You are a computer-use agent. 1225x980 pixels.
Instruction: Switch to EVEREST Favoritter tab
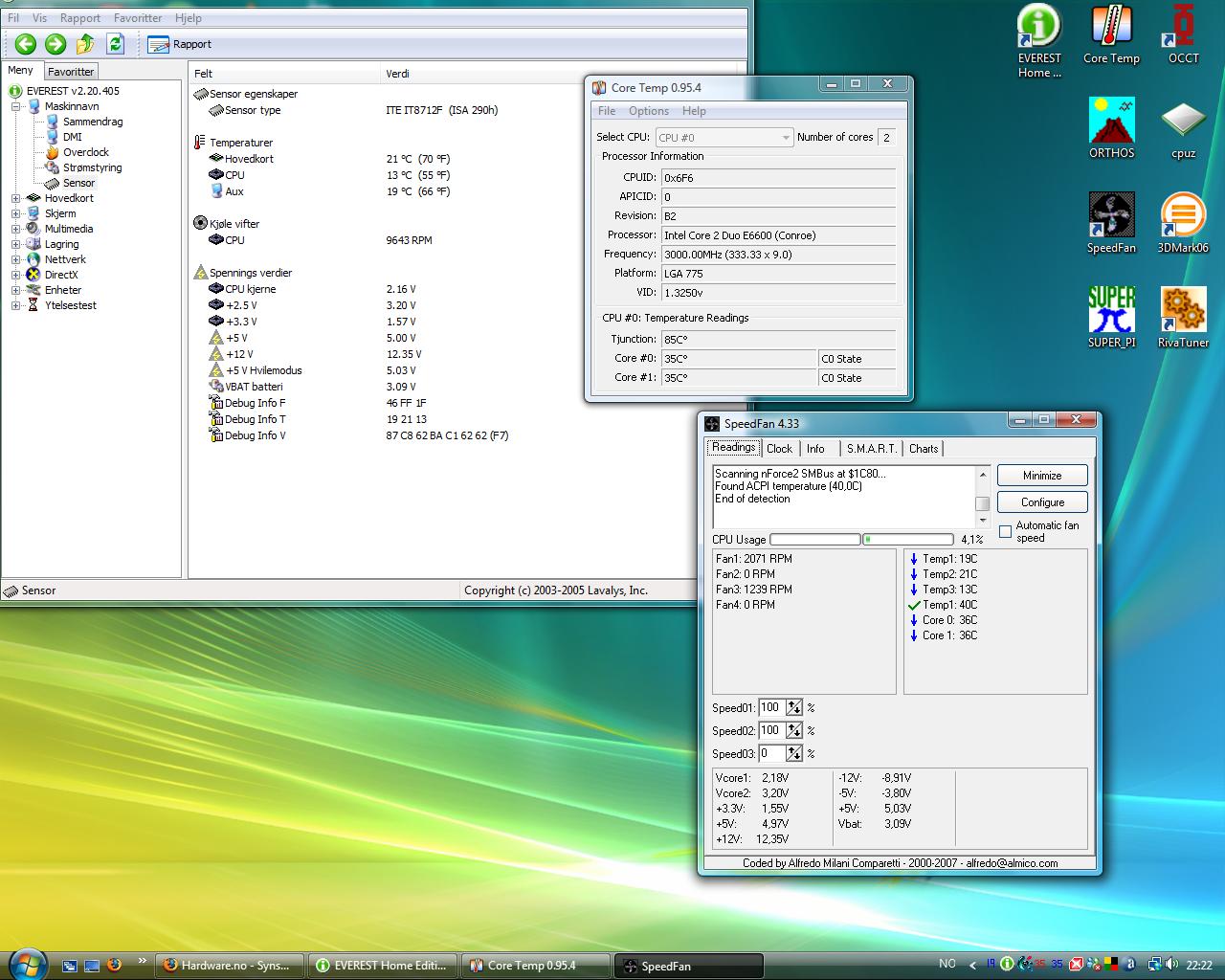pyautogui.click(x=71, y=72)
